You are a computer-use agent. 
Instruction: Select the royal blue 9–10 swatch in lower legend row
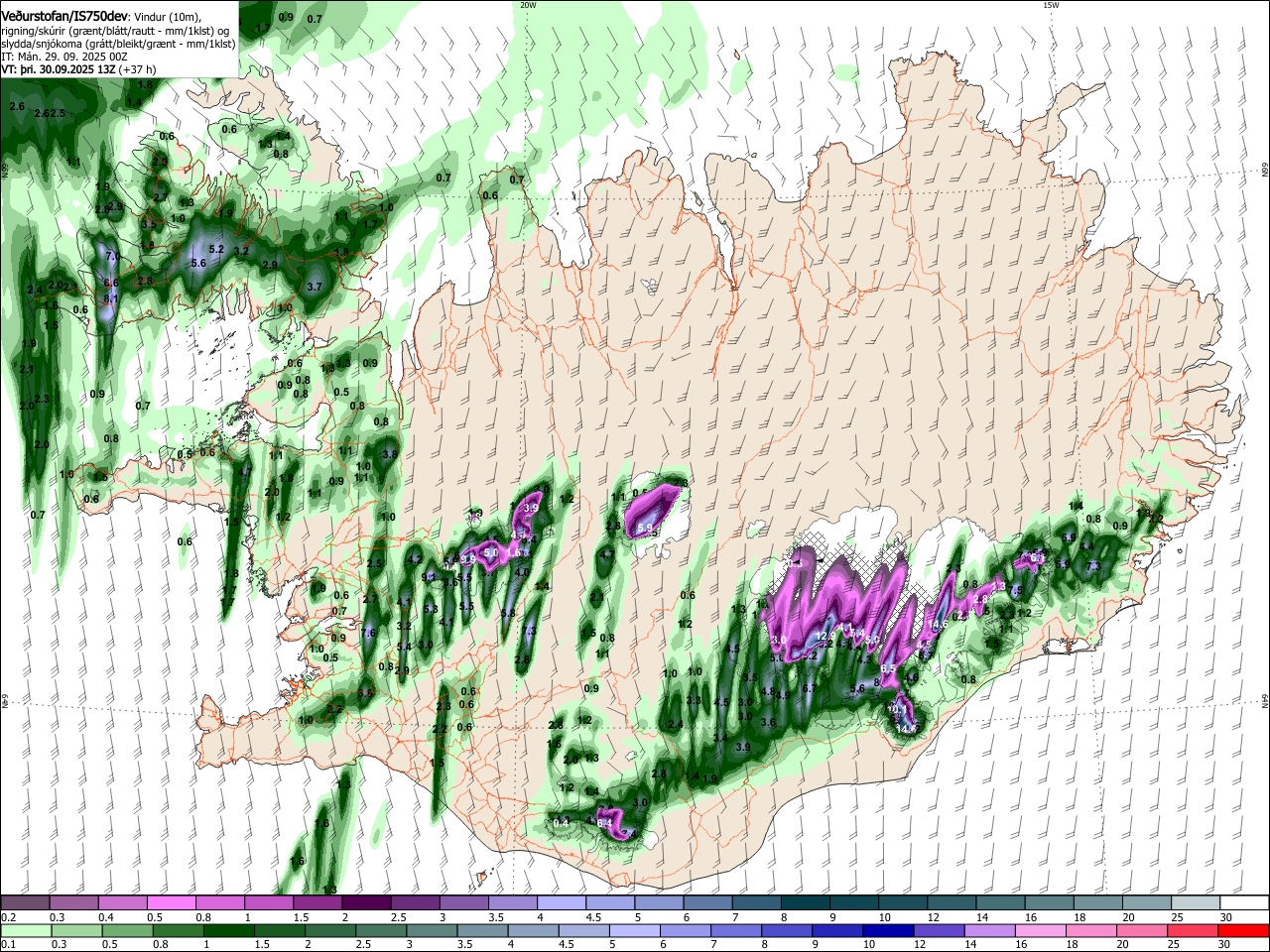click(835, 930)
